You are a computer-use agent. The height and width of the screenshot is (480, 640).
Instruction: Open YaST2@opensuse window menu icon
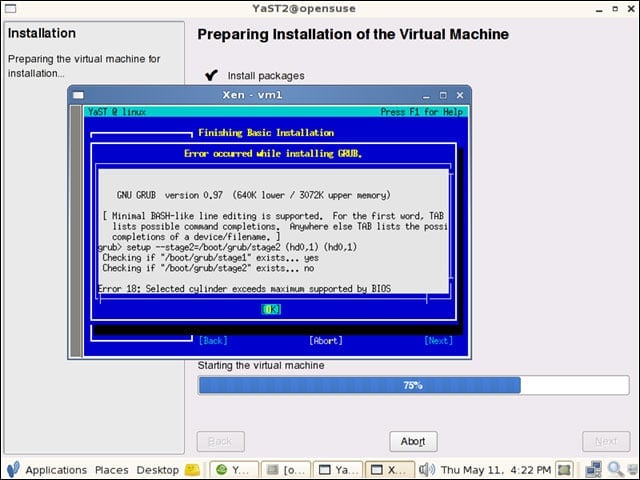click(10, 8)
